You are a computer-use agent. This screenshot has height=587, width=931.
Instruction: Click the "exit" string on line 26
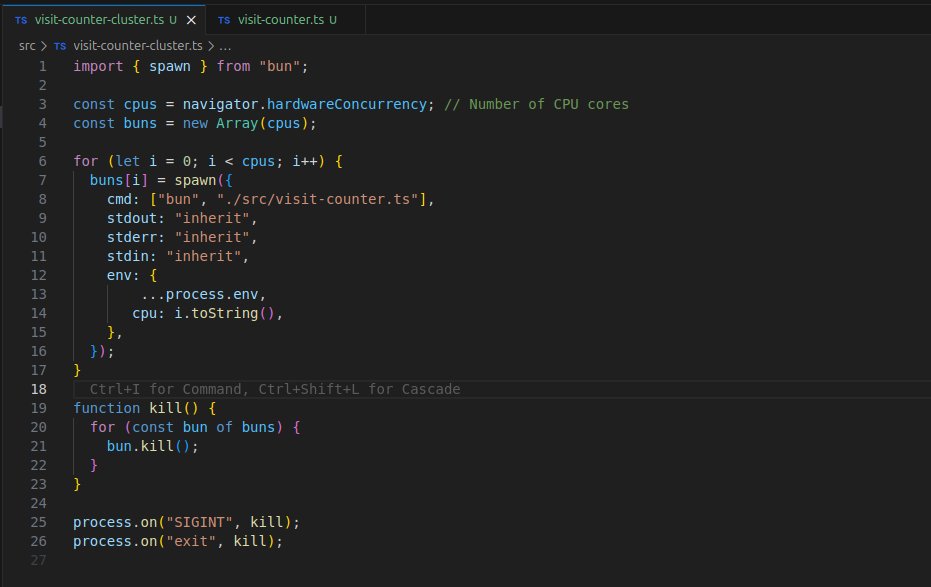point(191,541)
